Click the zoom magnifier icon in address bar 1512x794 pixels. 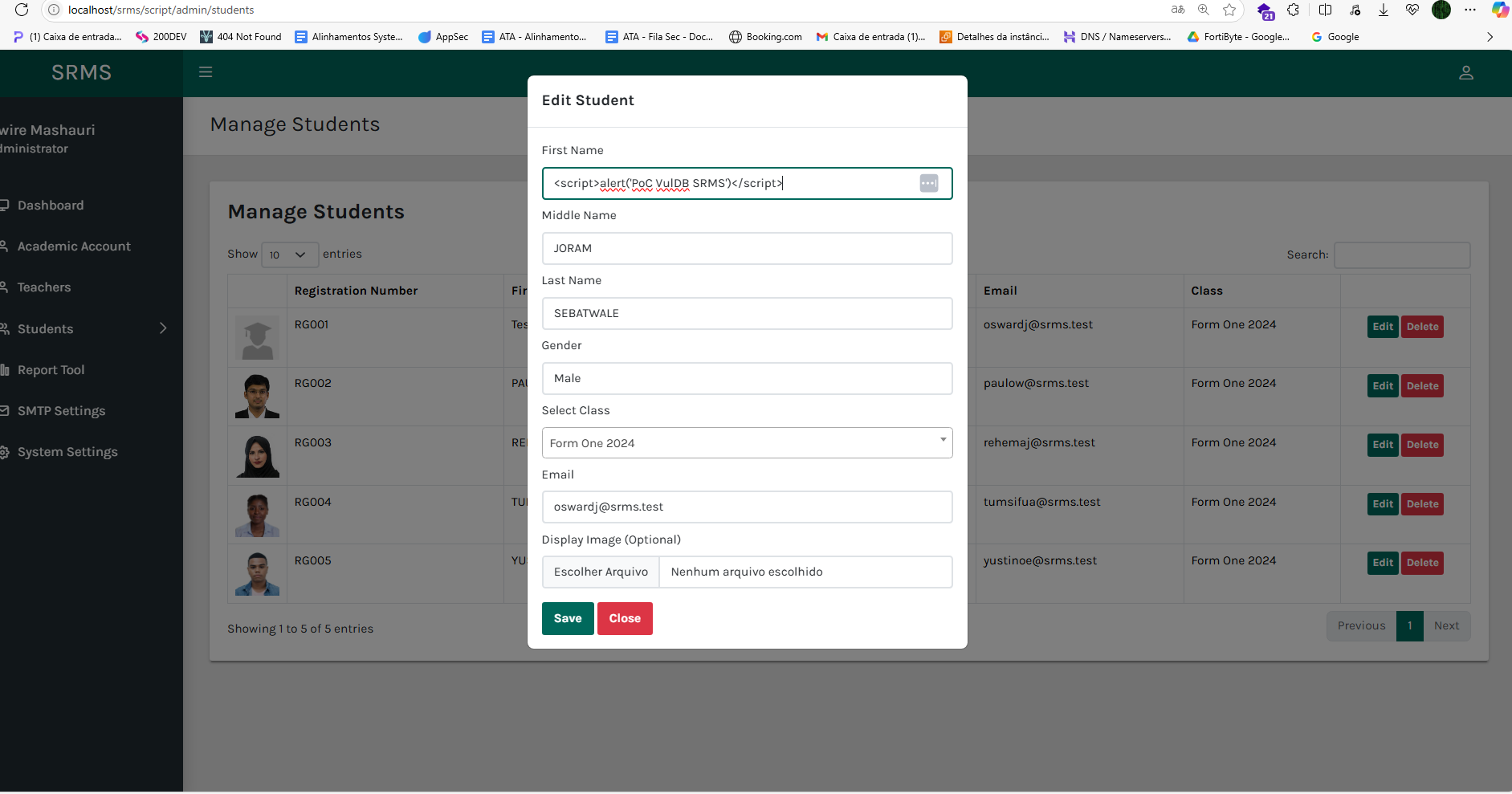tap(1204, 10)
